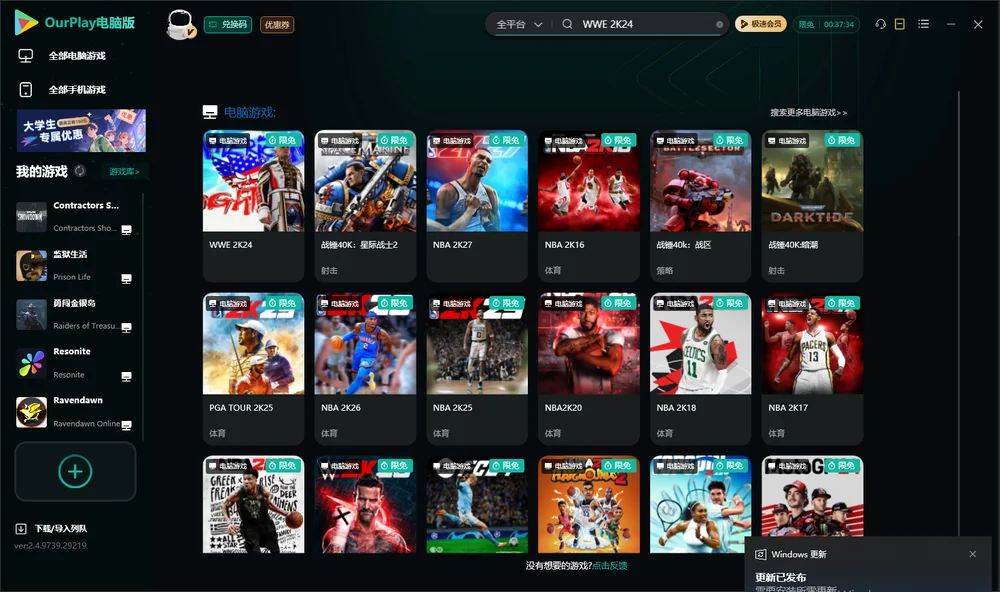
Task: Open the NBA 2K27 game card
Action: point(477,206)
